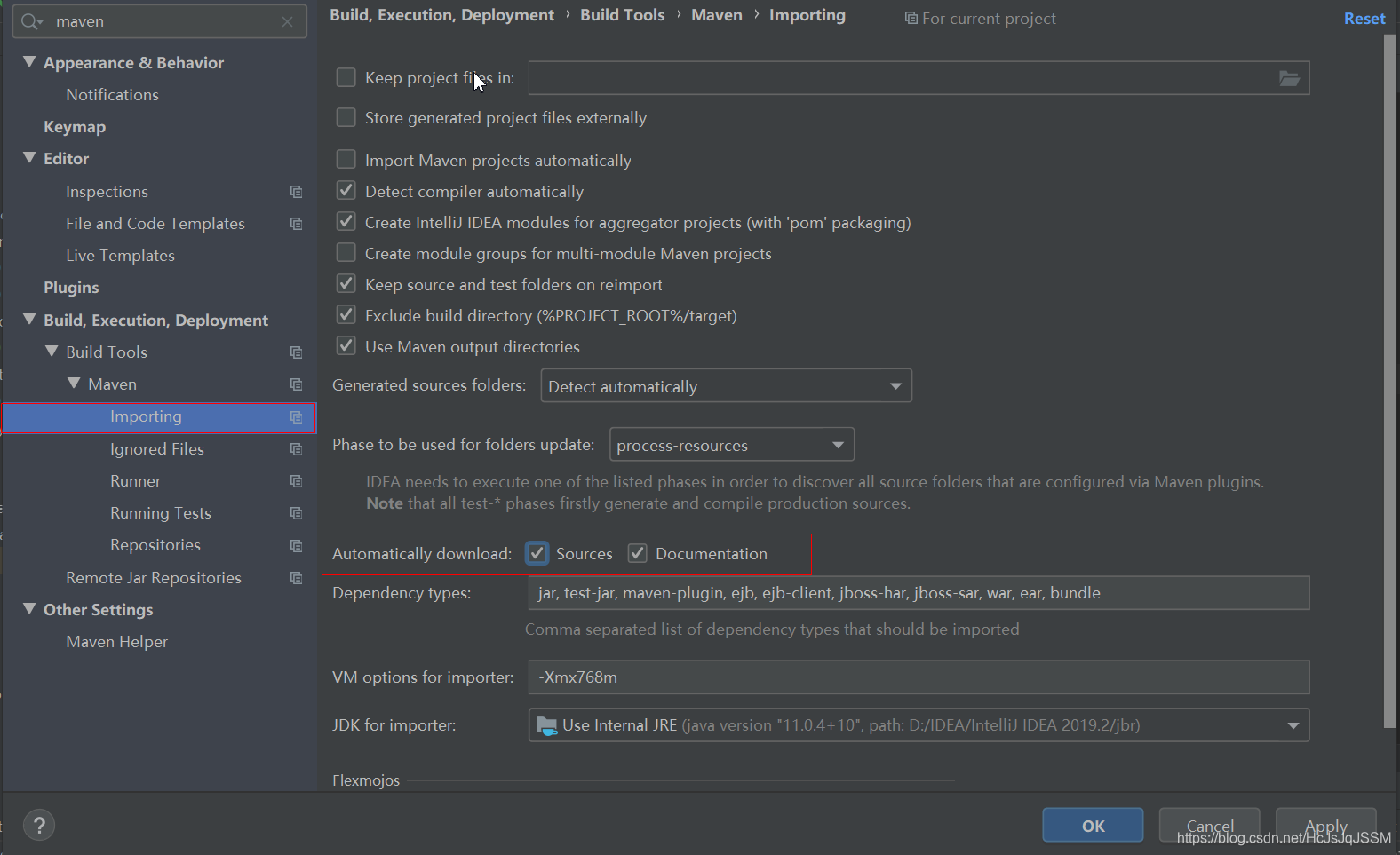Click project-level icon next to Build Tools
Image resolution: width=1400 pixels, height=855 pixels.
(296, 352)
